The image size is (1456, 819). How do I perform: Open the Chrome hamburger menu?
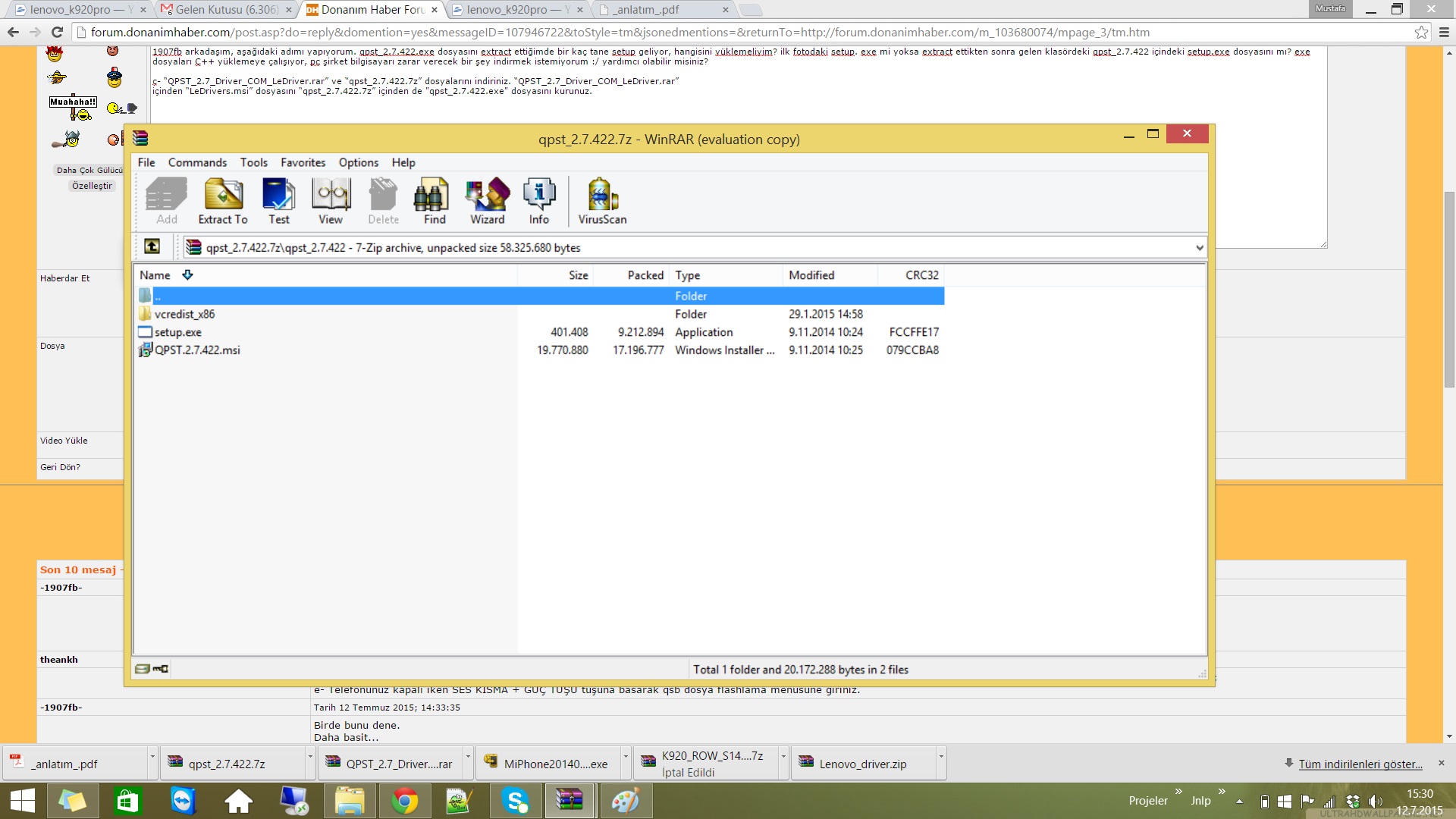1444,32
